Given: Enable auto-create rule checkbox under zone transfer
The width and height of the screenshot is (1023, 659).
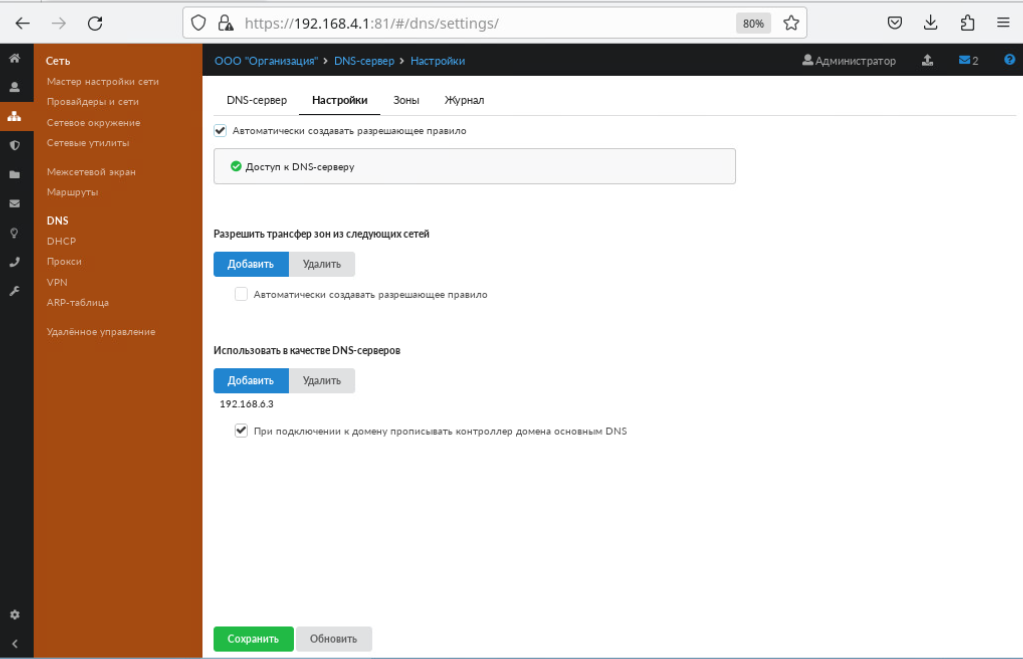Looking at the screenshot, I should (241, 295).
